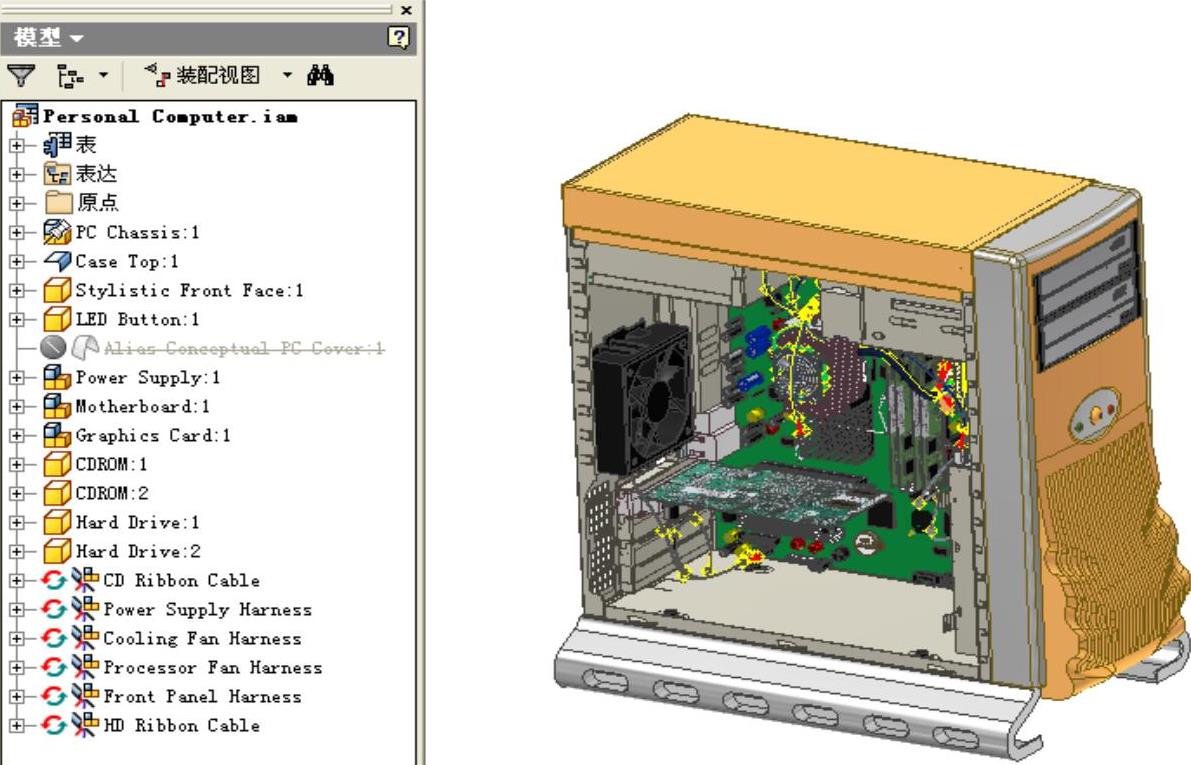This screenshot has height=765, width=1191.
Task: Open the tree display options icon
Action: [x=70, y=75]
